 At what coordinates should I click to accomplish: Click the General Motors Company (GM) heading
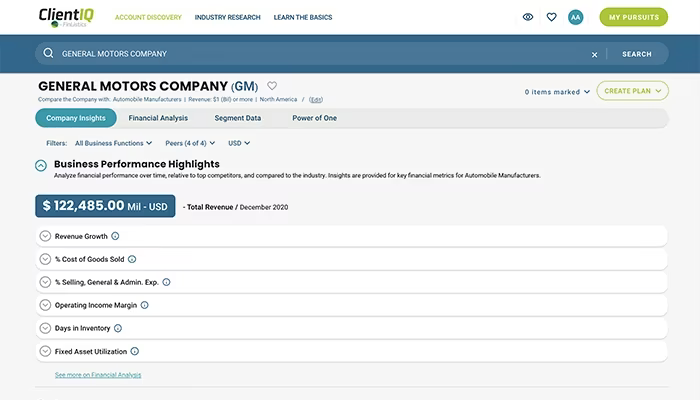click(148, 86)
